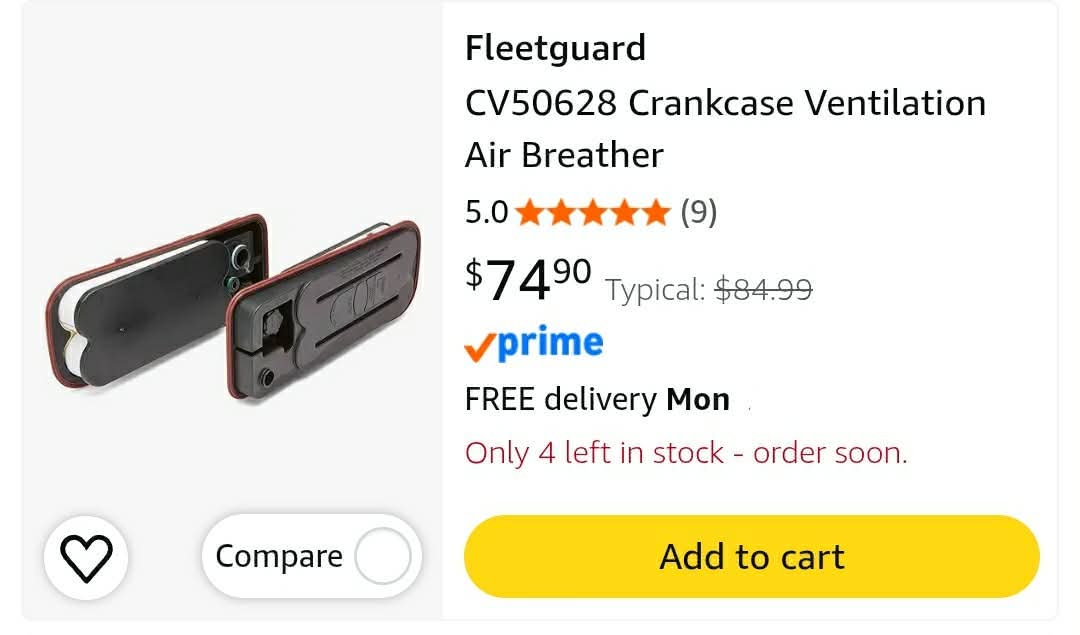1080x635 pixels.
Task: Click Only 4 left in stock notice
Action: tap(686, 453)
